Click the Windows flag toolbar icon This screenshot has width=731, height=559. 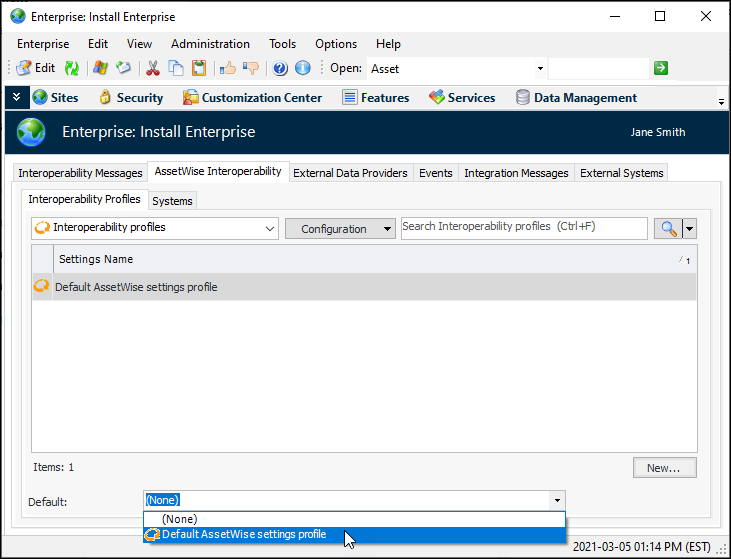pos(100,68)
